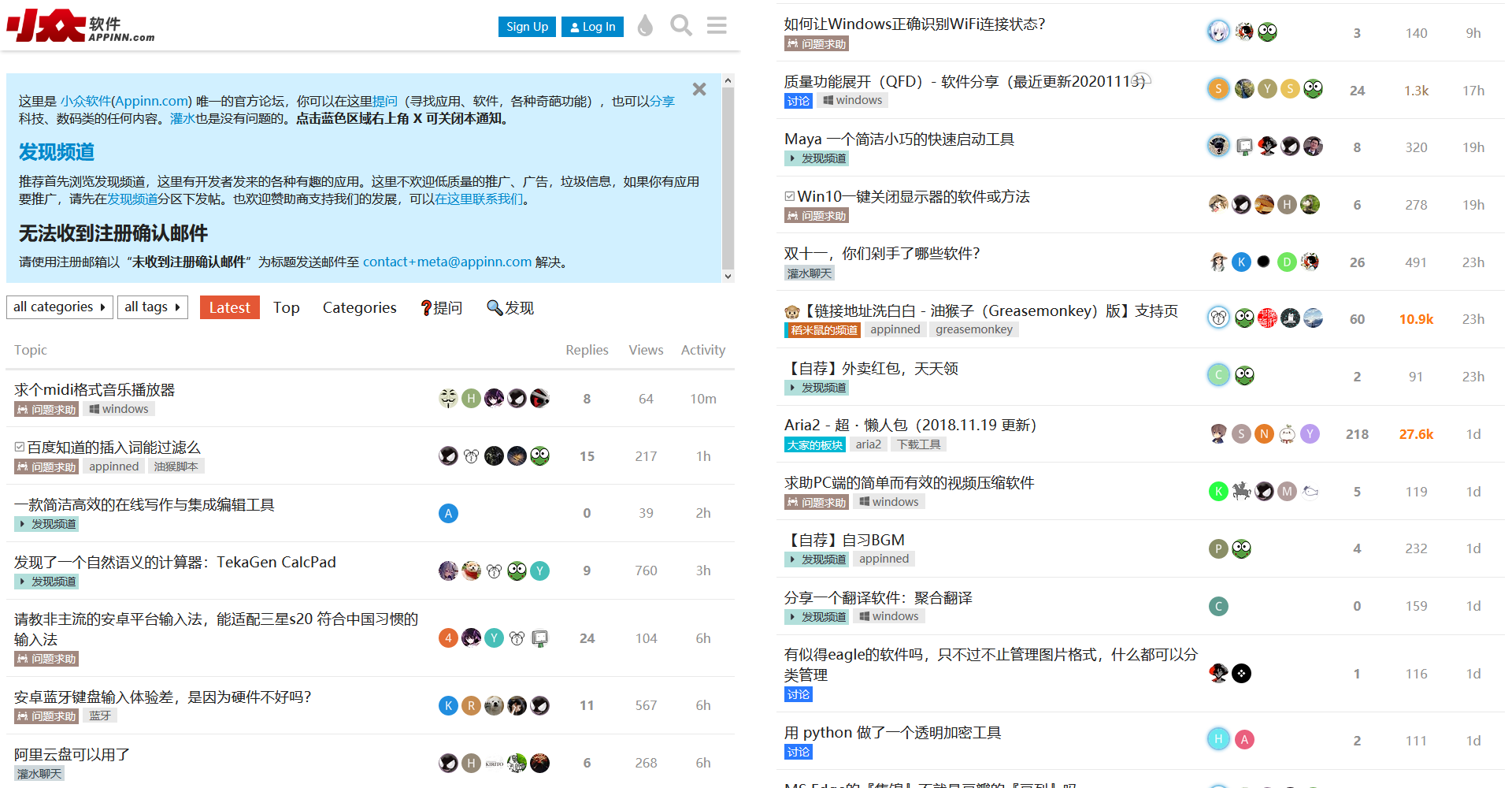
Task: Open 提问 tab with question mark icon
Action: click(441, 307)
